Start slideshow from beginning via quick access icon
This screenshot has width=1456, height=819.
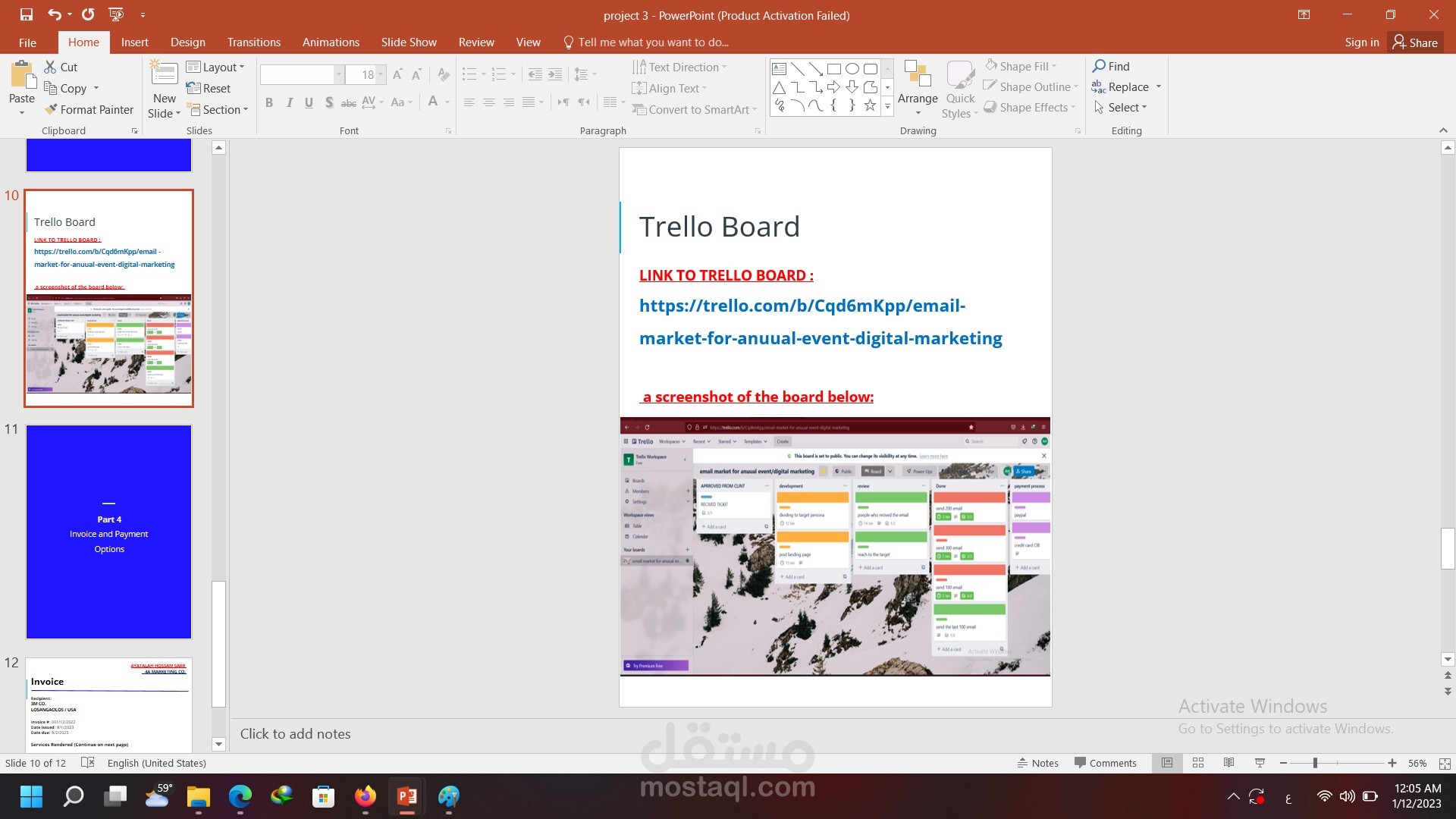116,14
